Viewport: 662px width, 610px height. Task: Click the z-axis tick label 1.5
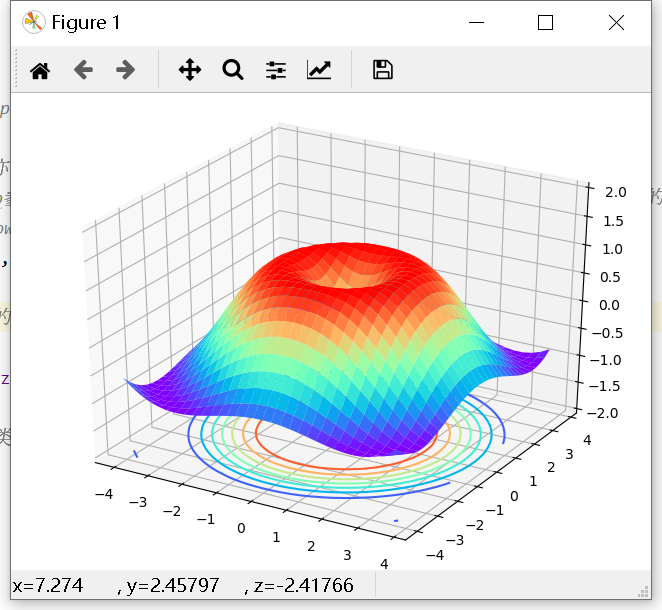point(613,221)
